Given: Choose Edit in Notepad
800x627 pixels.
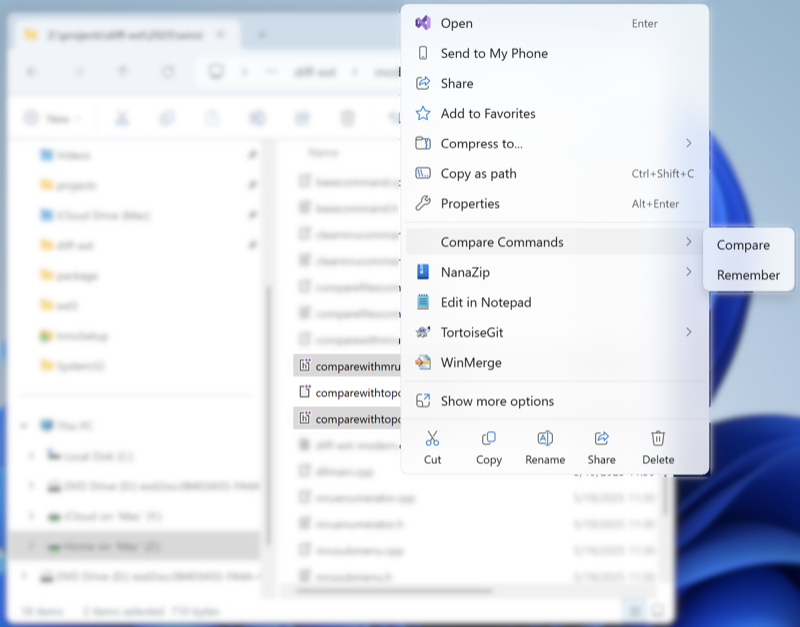Looking at the screenshot, I should coord(555,303).
